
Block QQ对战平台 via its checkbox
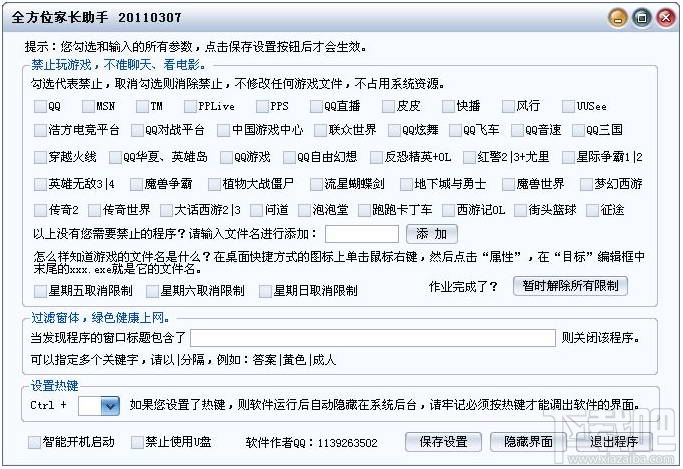click(137, 130)
